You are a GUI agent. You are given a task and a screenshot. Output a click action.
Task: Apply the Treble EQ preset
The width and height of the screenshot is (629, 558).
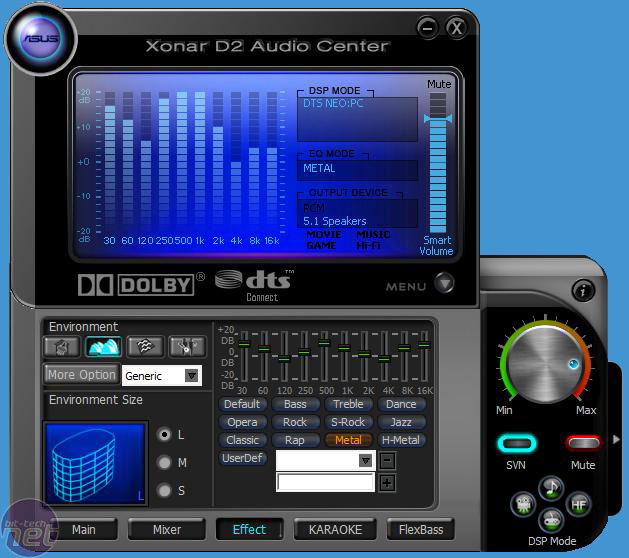348,404
